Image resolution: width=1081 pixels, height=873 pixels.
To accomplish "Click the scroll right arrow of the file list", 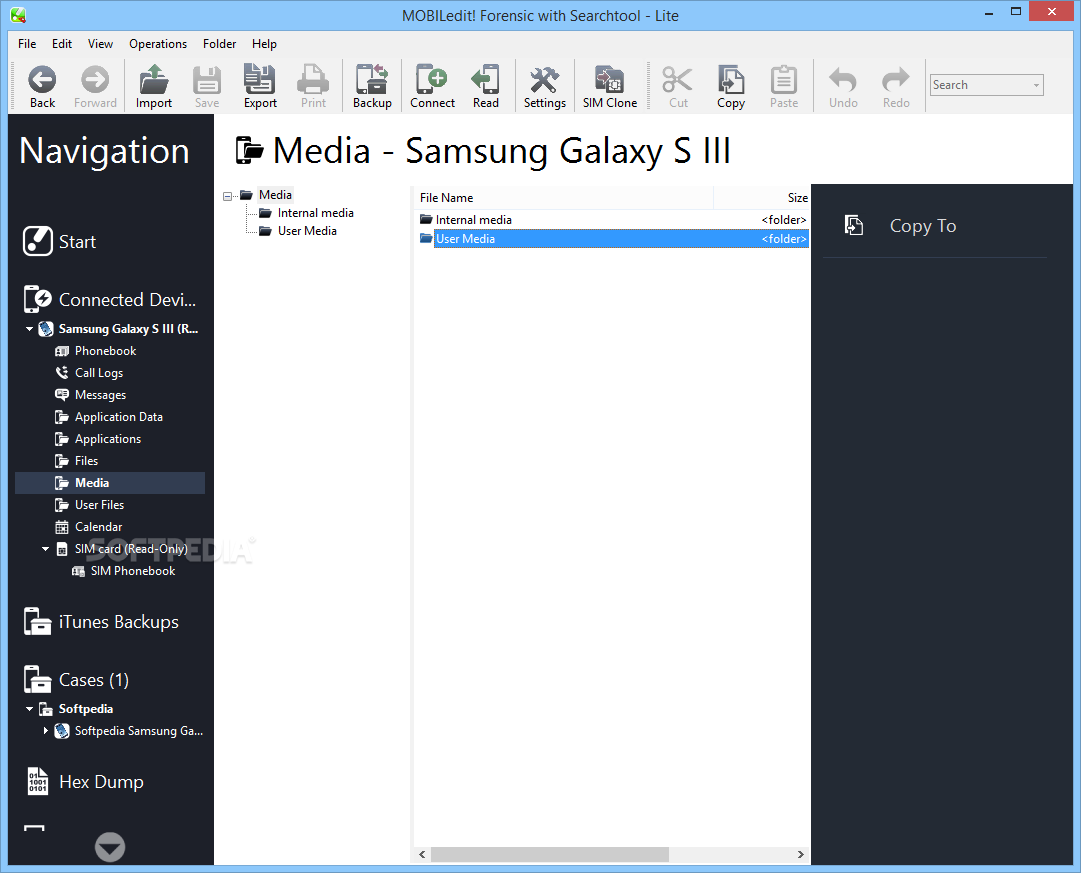I will 800,854.
